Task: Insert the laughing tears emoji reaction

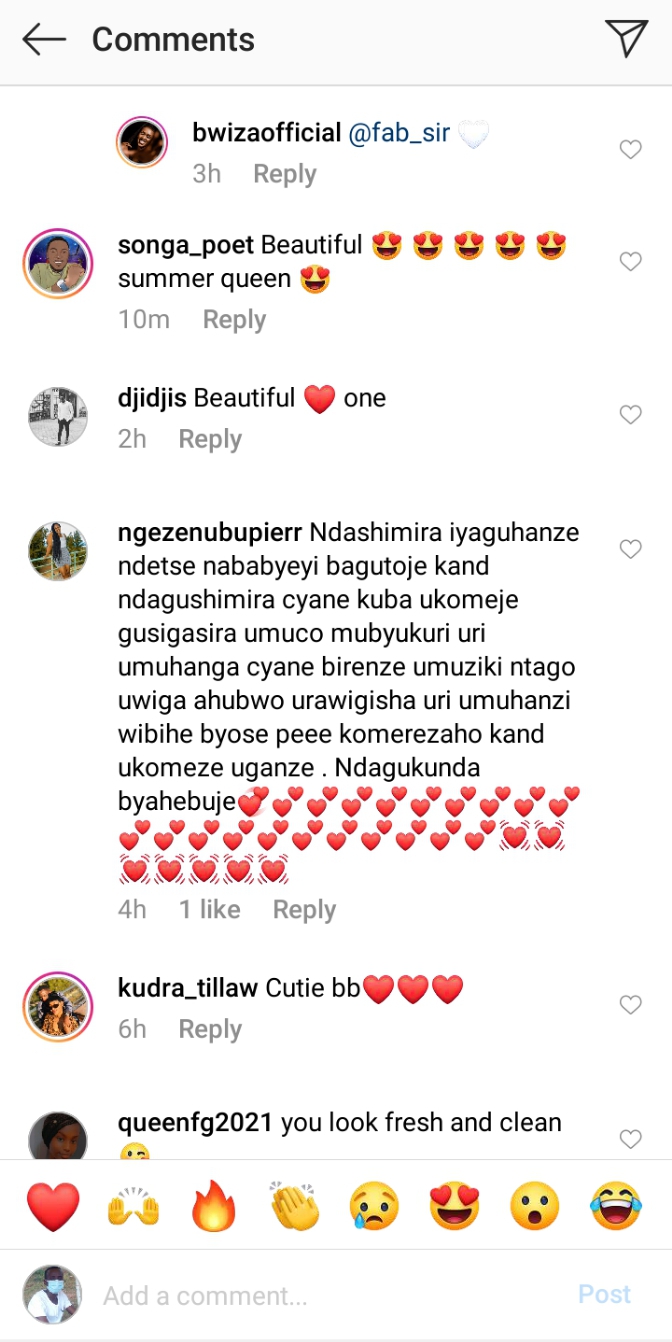Action: tap(616, 1206)
